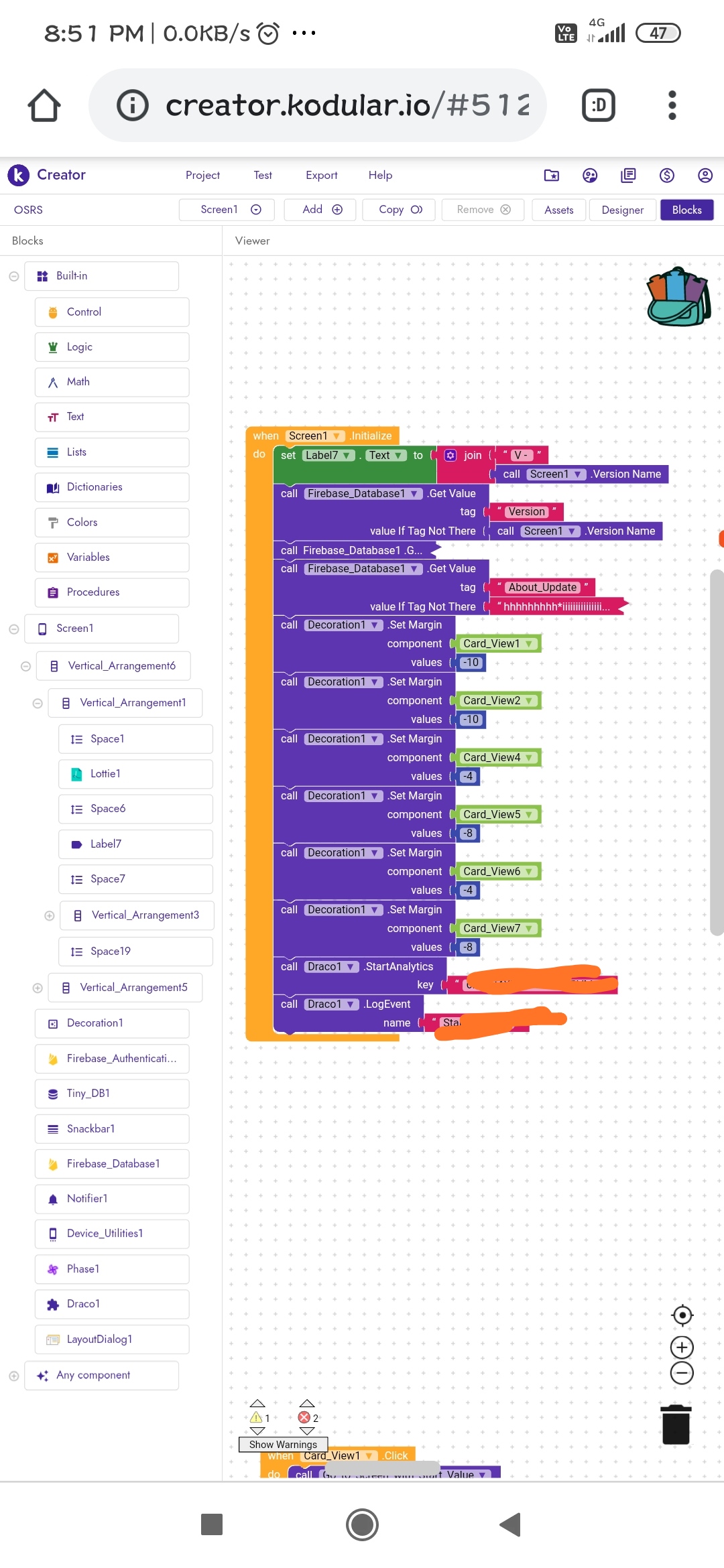Select the Control blocks category

coord(112,312)
